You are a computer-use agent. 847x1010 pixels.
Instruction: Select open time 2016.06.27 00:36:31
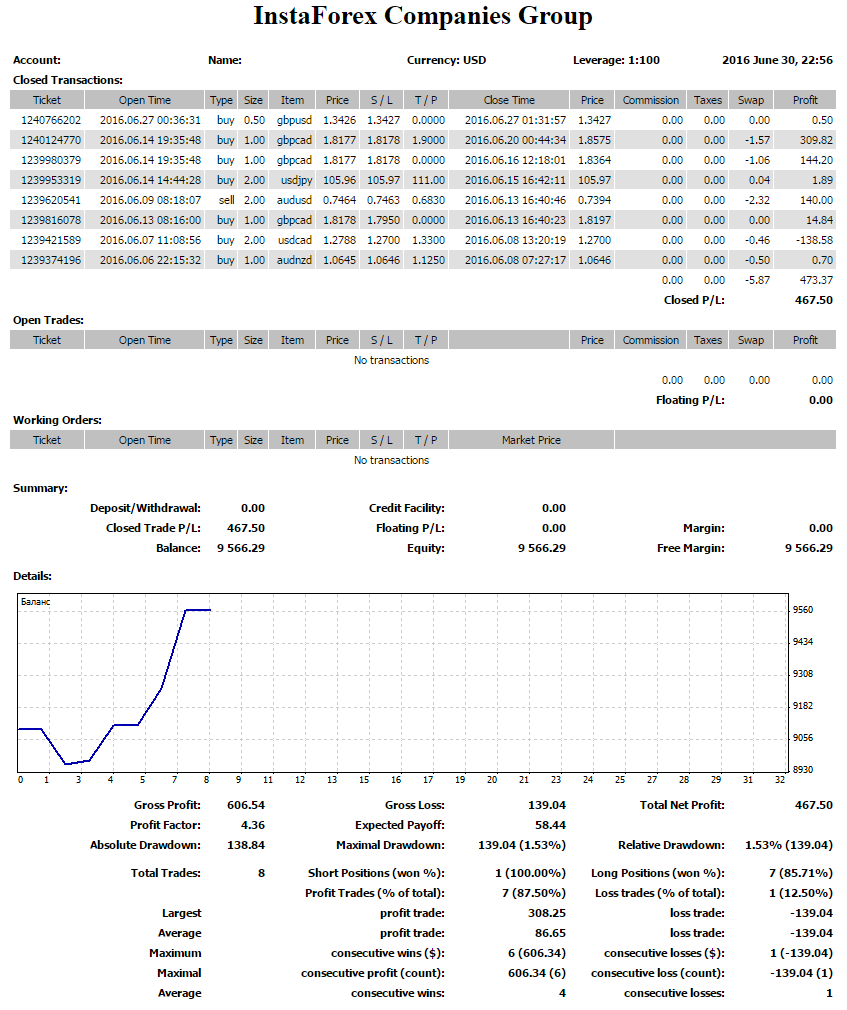[150, 120]
